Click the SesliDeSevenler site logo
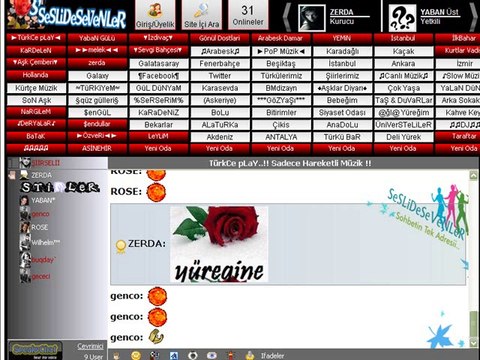Screen dimensions: 480x360 [x=67, y=15]
